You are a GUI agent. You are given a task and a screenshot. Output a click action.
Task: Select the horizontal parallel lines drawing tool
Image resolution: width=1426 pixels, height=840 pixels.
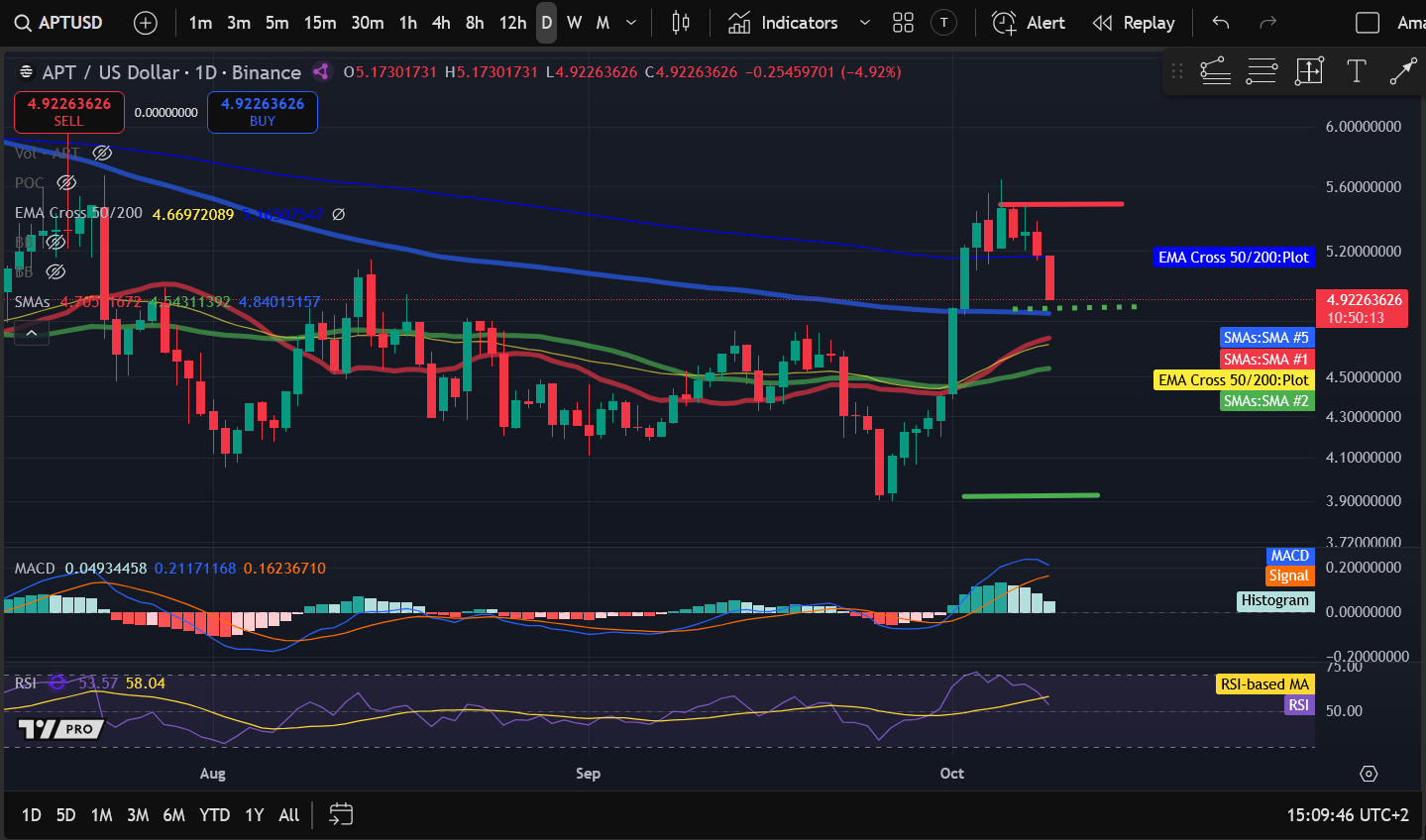coord(1261,71)
